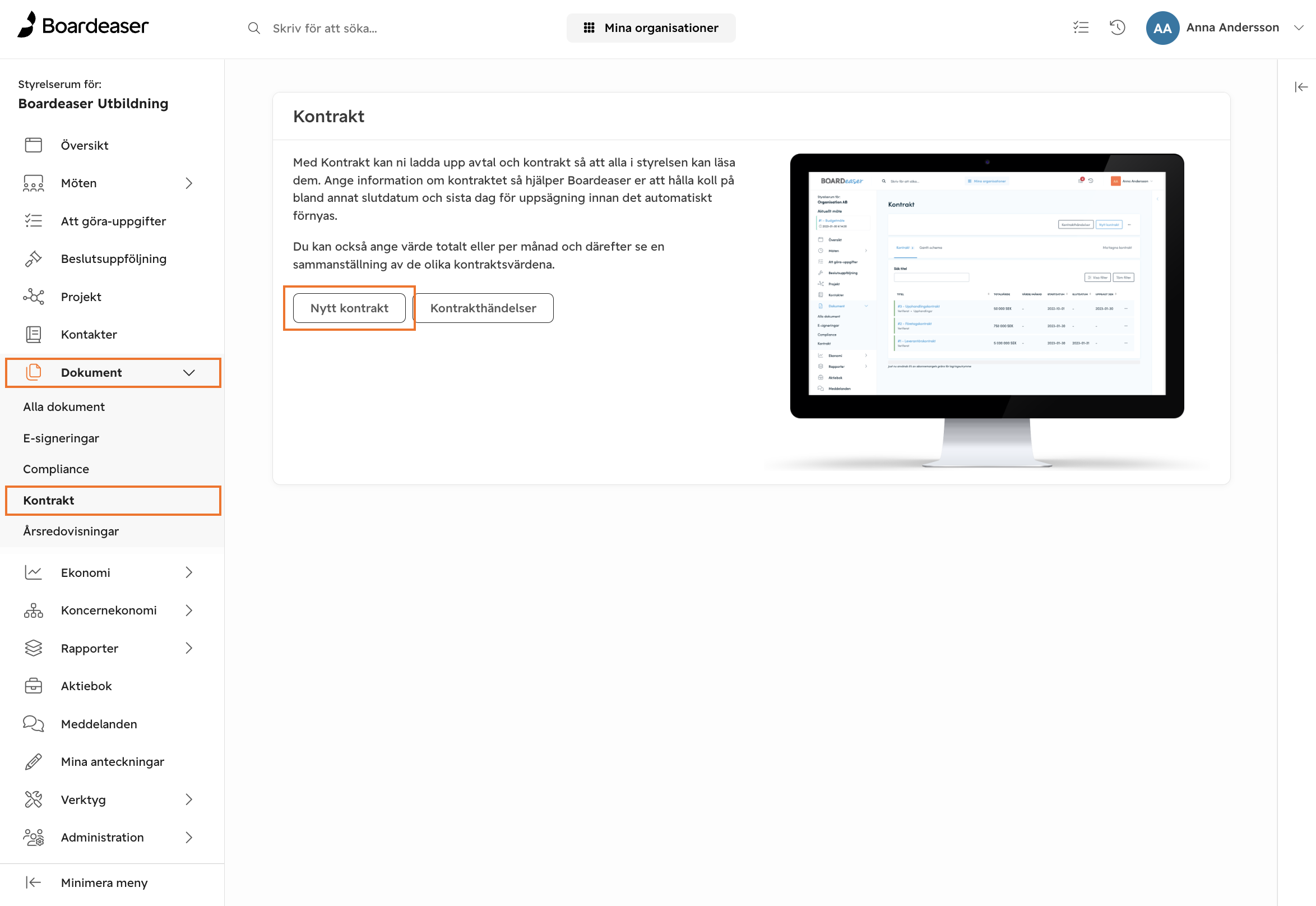Click the Minimera meny label
This screenshot has height=906, width=1316.
[104, 882]
